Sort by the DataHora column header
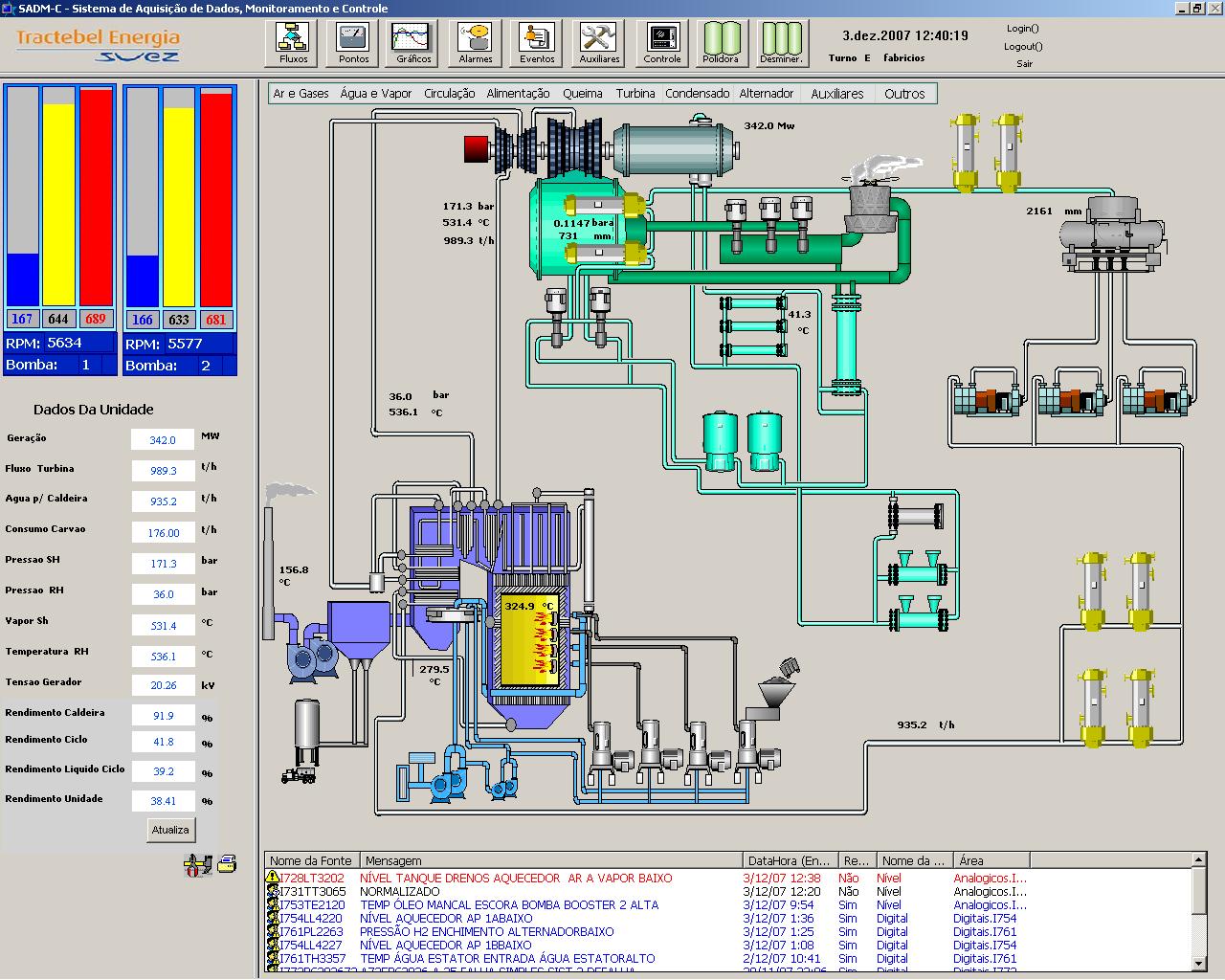Screen dimensions: 1225x980 pos(791,860)
